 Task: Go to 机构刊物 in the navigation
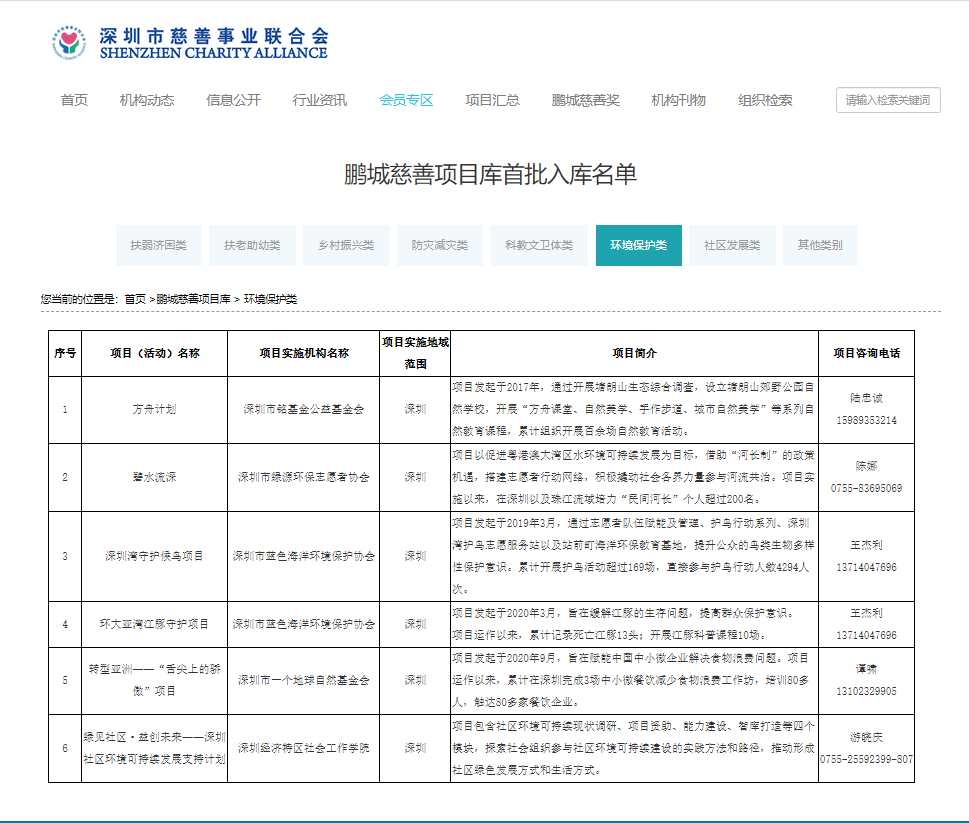(x=678, y=100)
